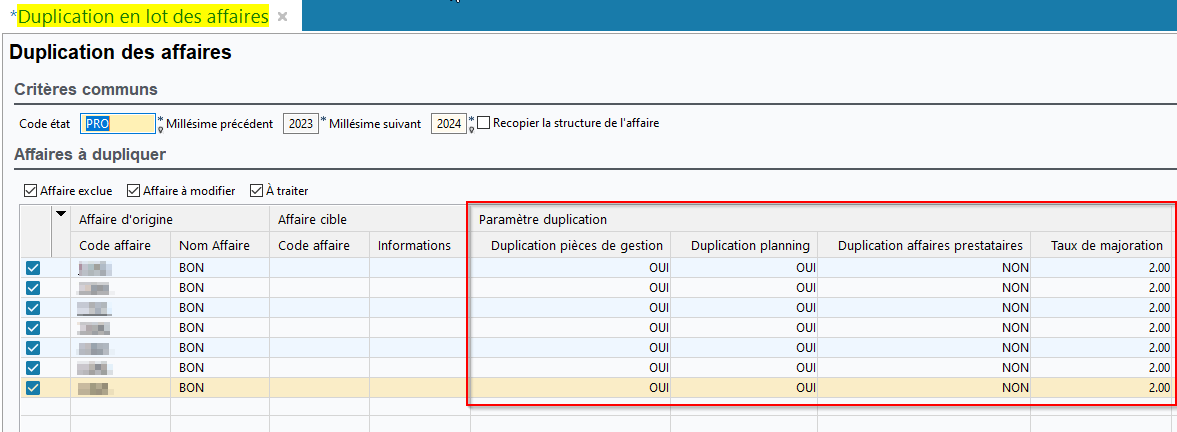Click the Millésime suivant field showing 2024
Viewport: 1177px width, 432px height.
coord(449,124)
